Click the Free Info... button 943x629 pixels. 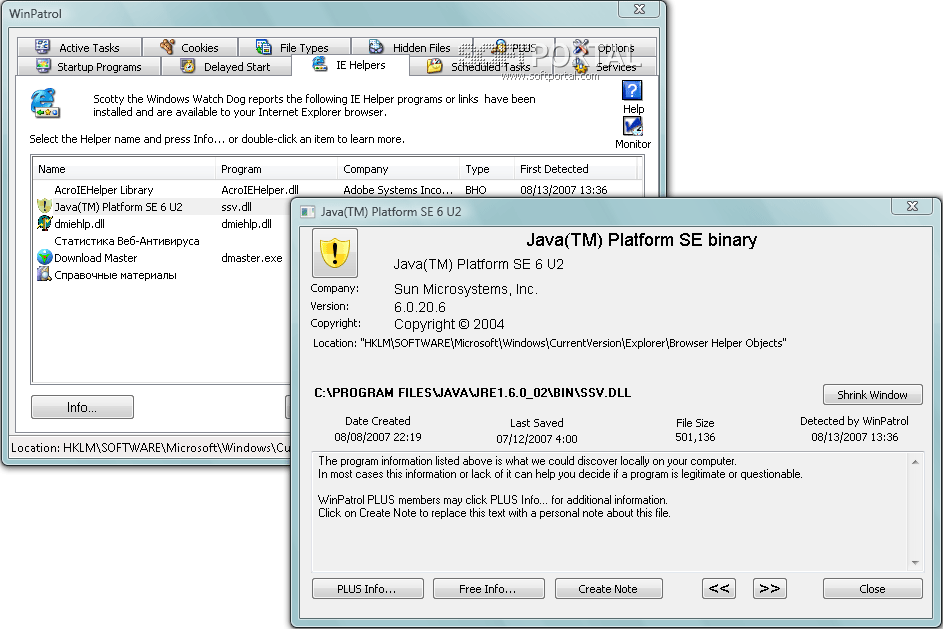[x=488, y=589]
